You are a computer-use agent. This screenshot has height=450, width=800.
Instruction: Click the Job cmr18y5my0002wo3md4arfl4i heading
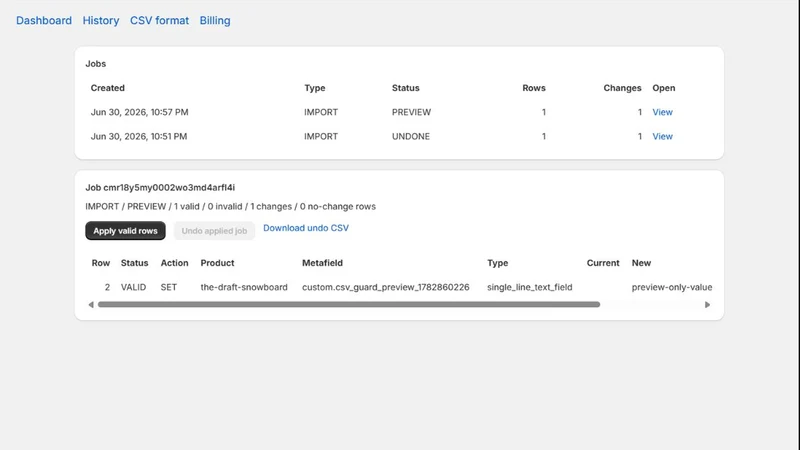pos(160,187)
